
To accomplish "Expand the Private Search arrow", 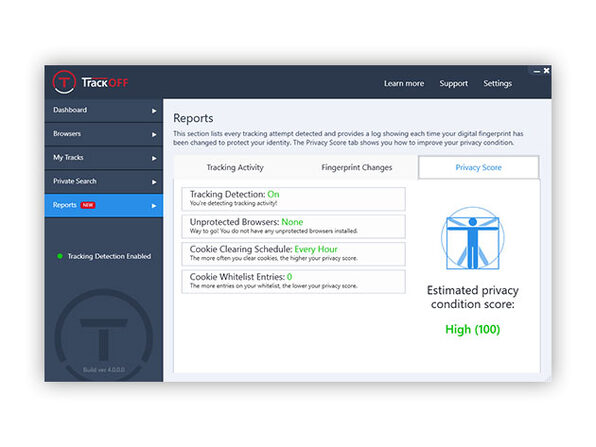I will (x=154, y=182).
